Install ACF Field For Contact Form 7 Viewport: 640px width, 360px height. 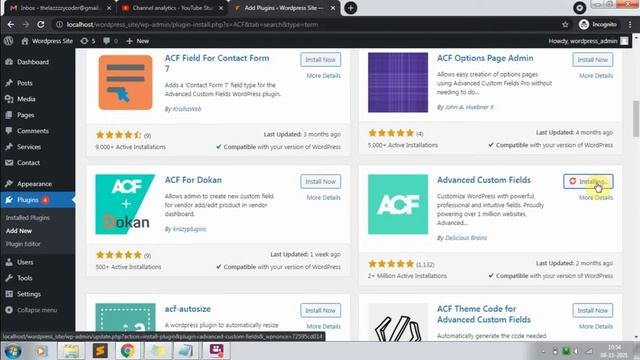point(320,60)
